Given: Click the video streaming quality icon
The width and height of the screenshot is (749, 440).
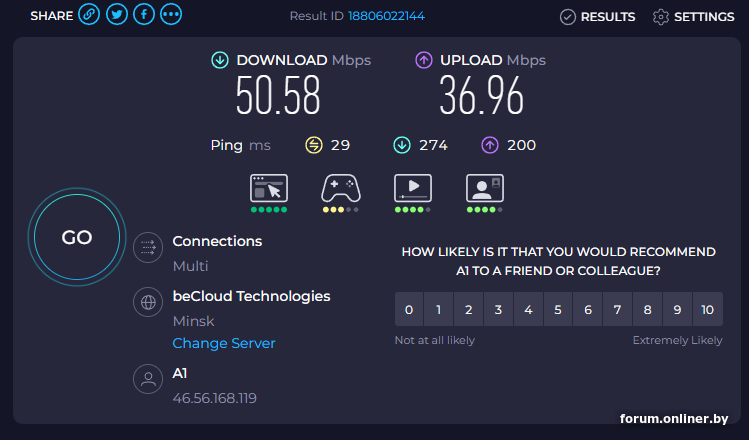Looking at the screenshot, I should (413, 188).
